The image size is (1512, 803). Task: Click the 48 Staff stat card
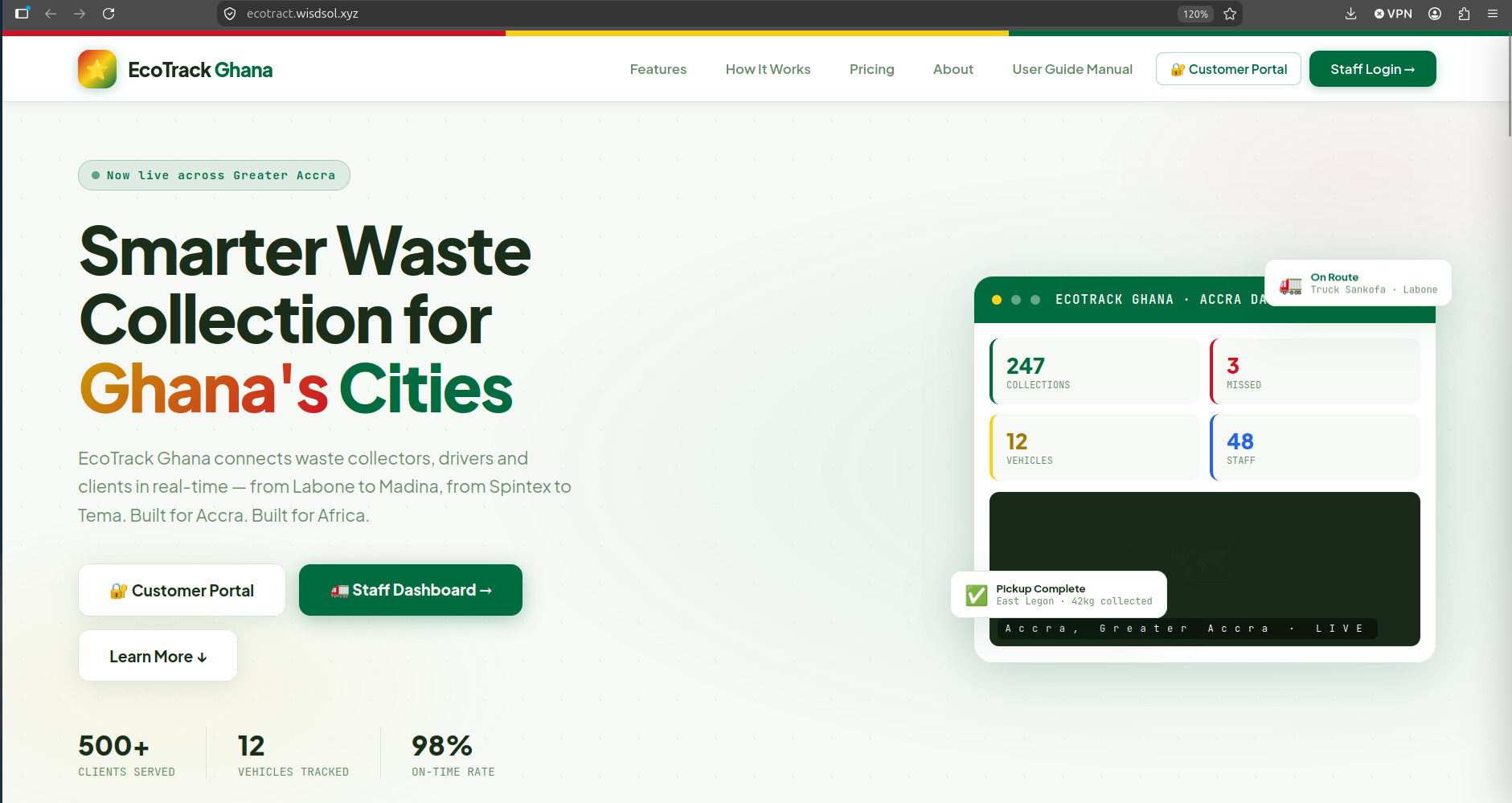tap(1315, 447)
